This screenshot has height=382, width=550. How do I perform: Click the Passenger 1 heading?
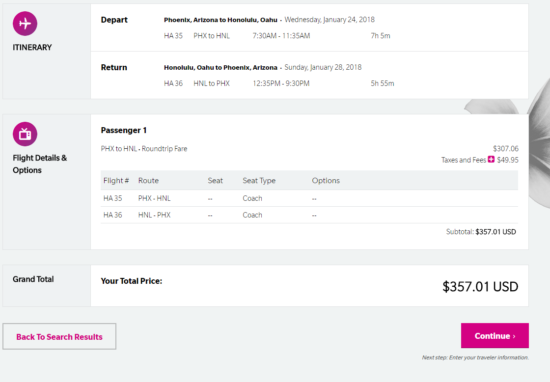click(123, 130)
